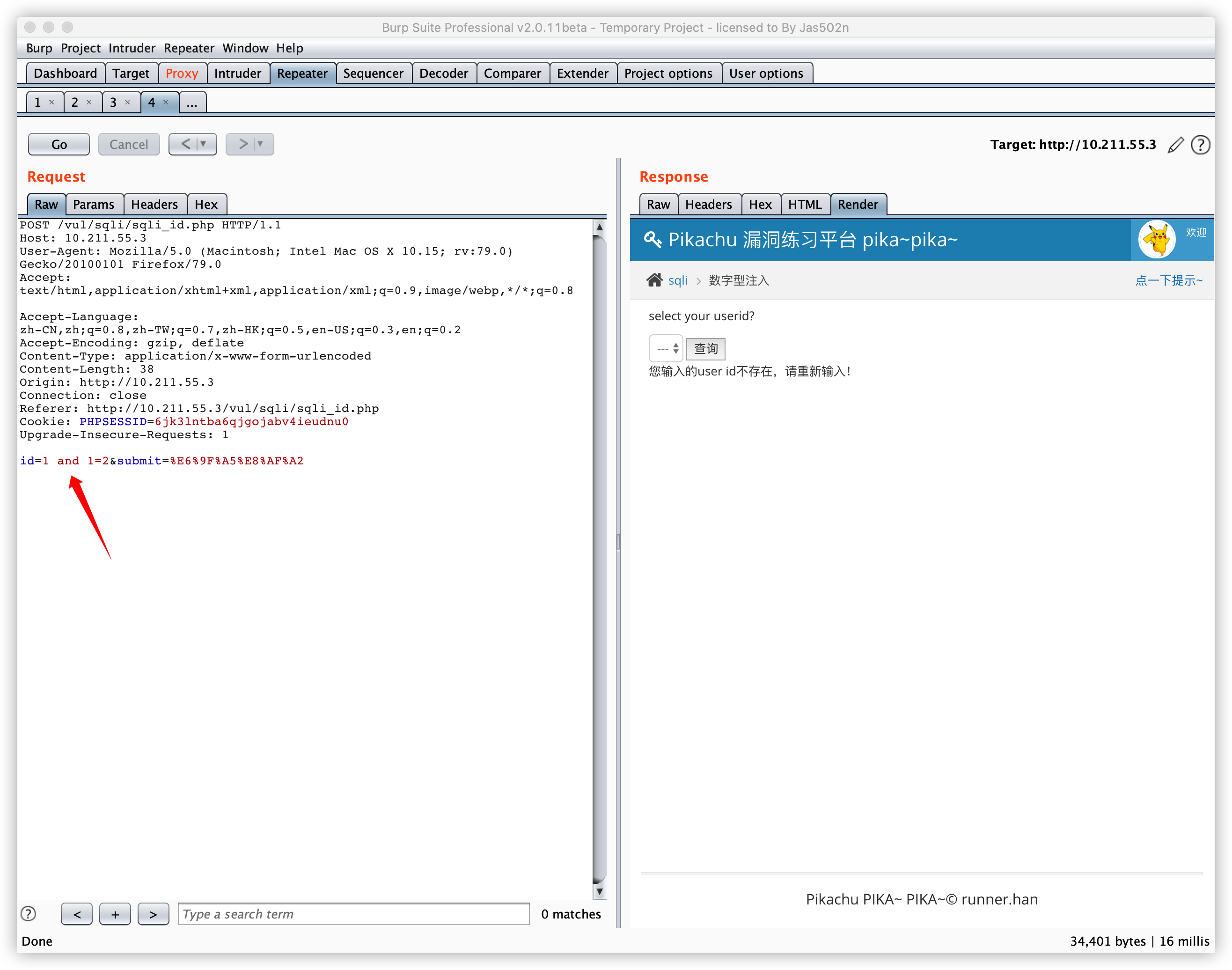Viewport: 1232px width, 970px height.
Task: Click the request pane scroll down arrow
Action: pos(599,892)
